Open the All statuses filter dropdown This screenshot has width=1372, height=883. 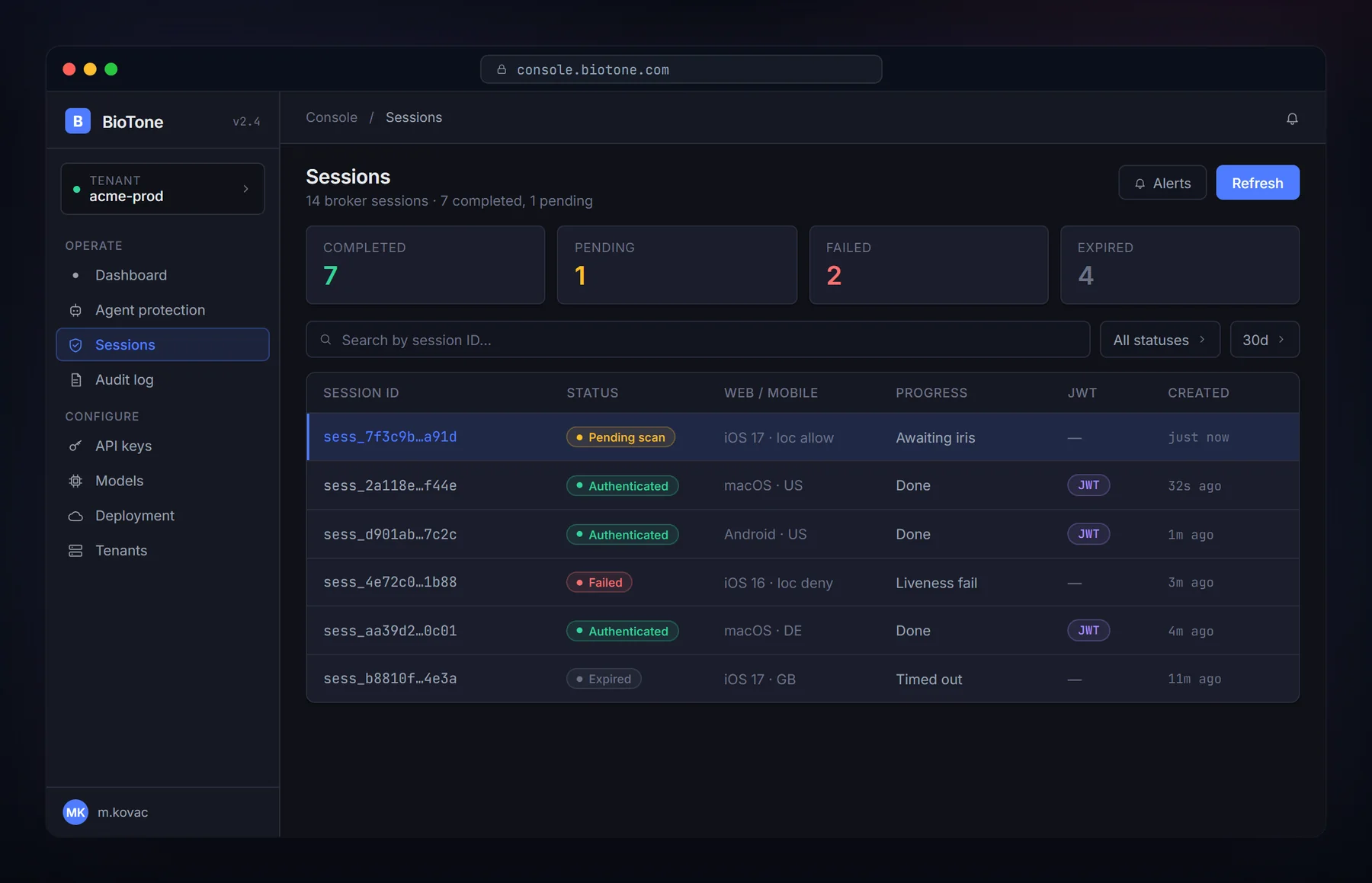coord(1159,340)
